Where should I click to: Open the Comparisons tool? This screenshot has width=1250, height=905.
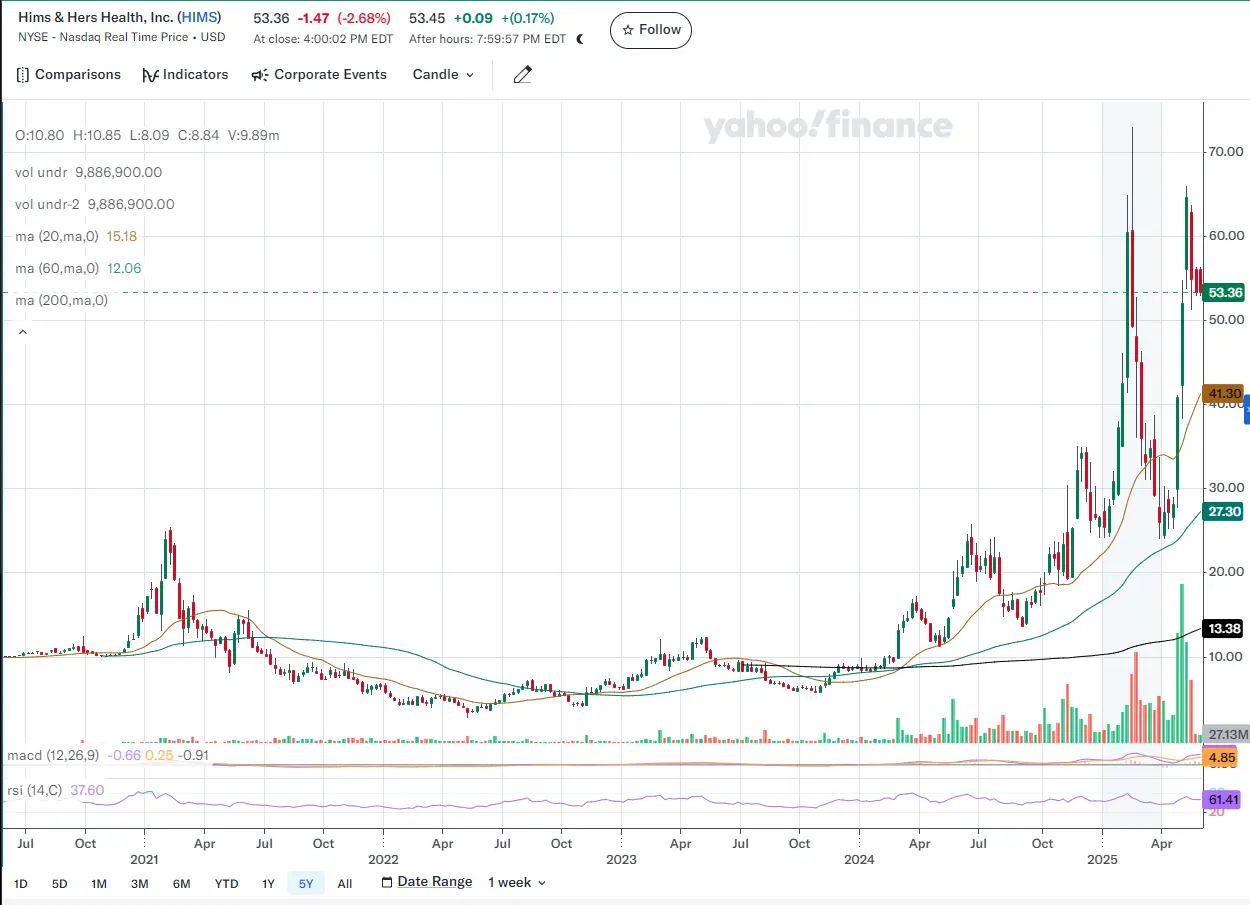[x=68, y=75]
